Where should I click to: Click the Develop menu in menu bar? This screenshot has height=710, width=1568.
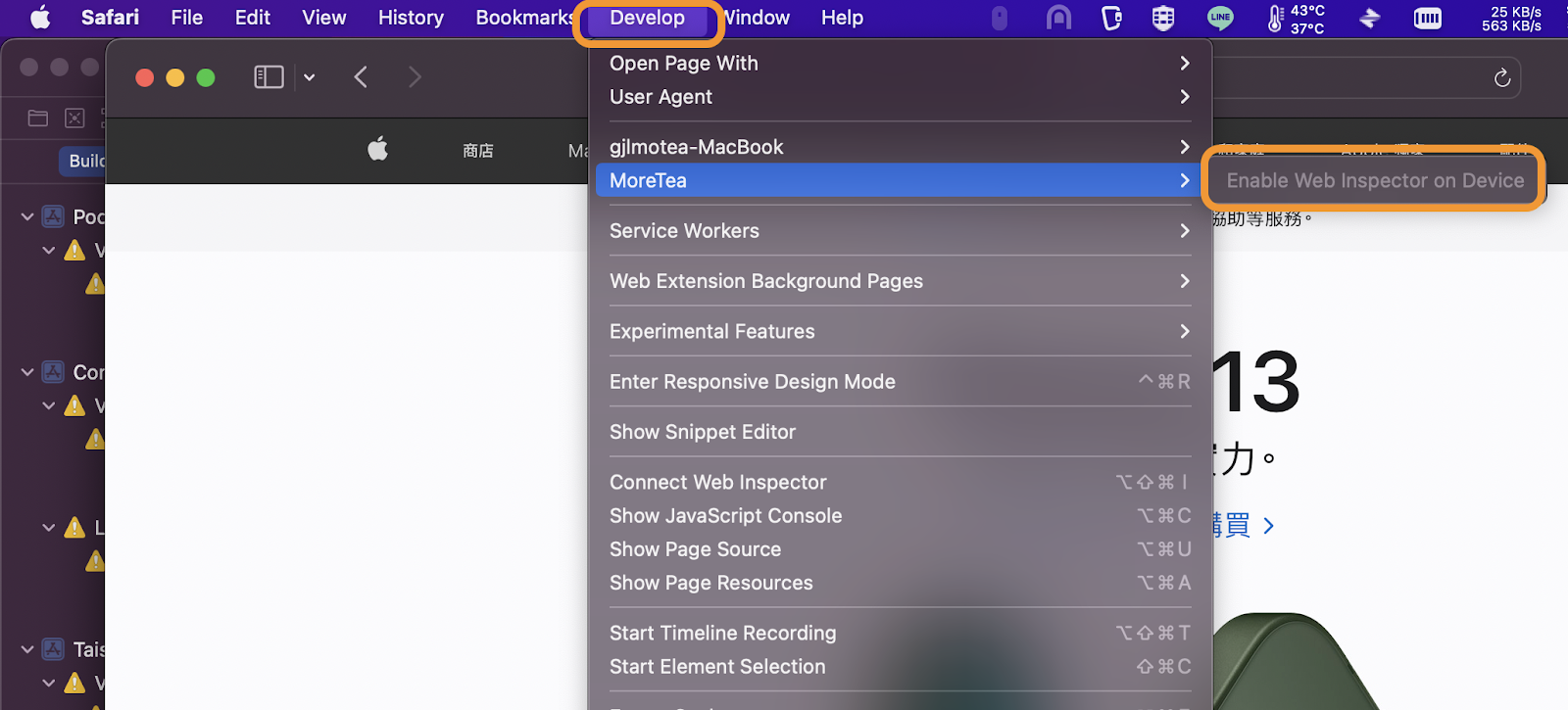647,18
